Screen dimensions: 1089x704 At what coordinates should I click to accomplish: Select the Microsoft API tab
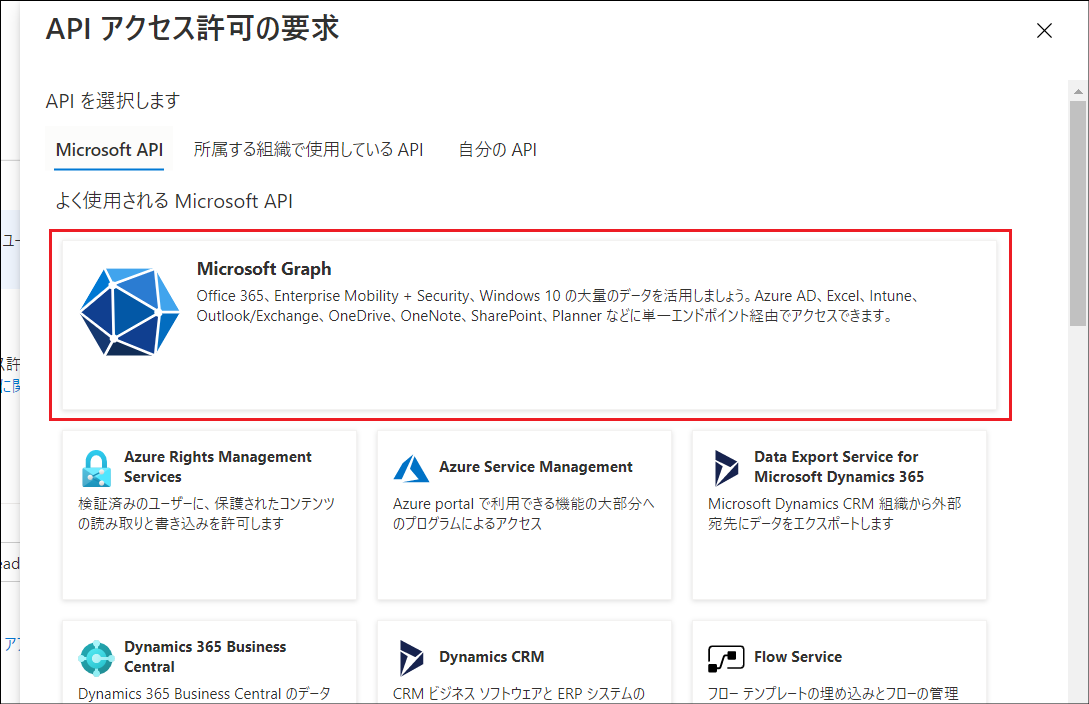click(x=108, y=150)
